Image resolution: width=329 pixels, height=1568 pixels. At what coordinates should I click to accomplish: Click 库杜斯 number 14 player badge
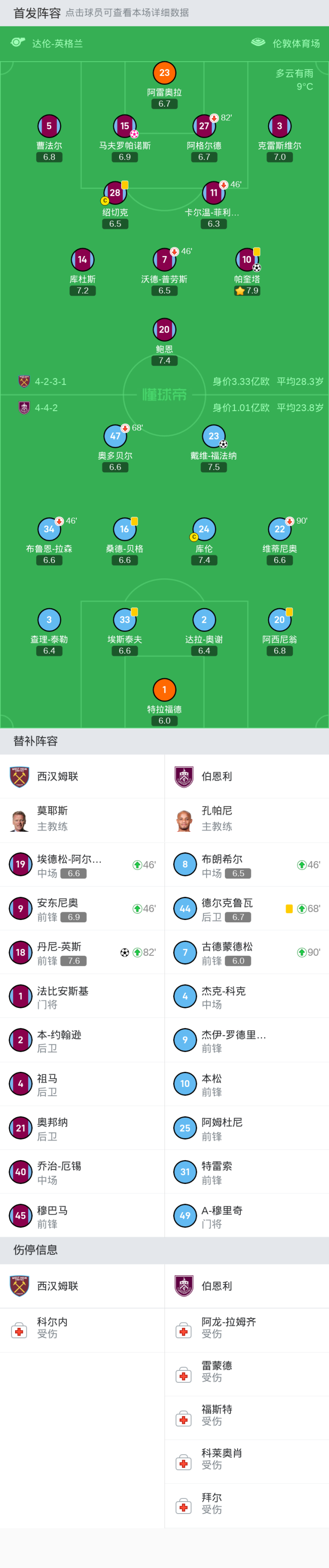pyautogui.click(x=82, y=260)
